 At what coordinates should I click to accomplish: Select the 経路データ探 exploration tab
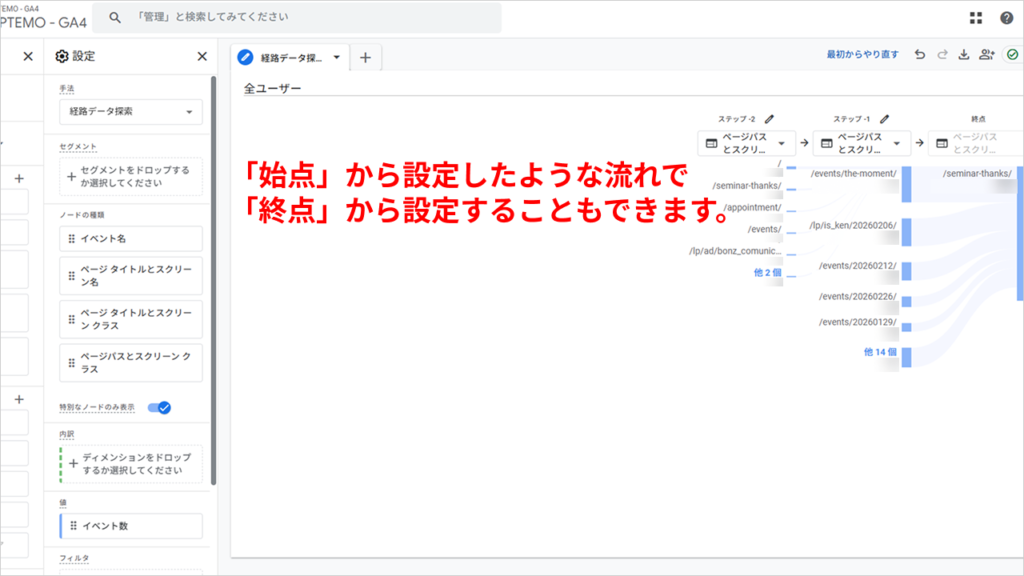click(x=290, y=57)
